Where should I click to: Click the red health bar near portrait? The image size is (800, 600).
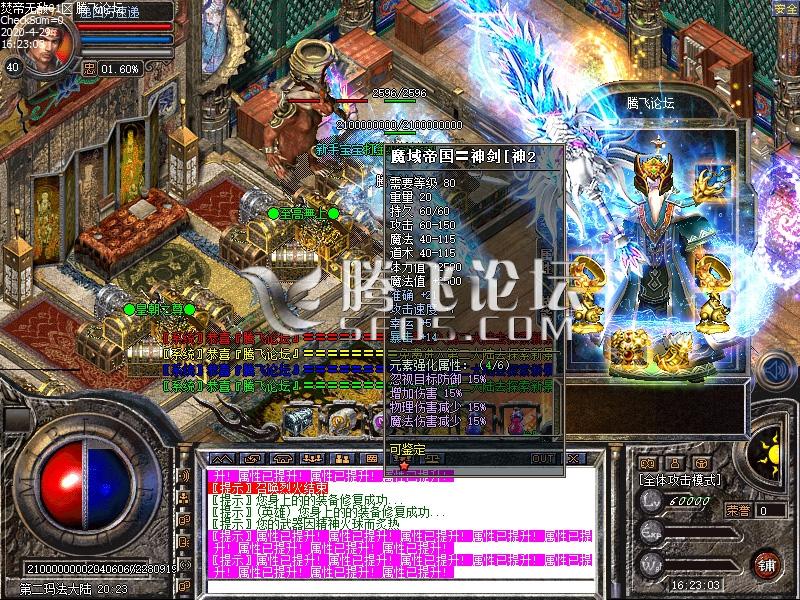[x=125, y=26]
